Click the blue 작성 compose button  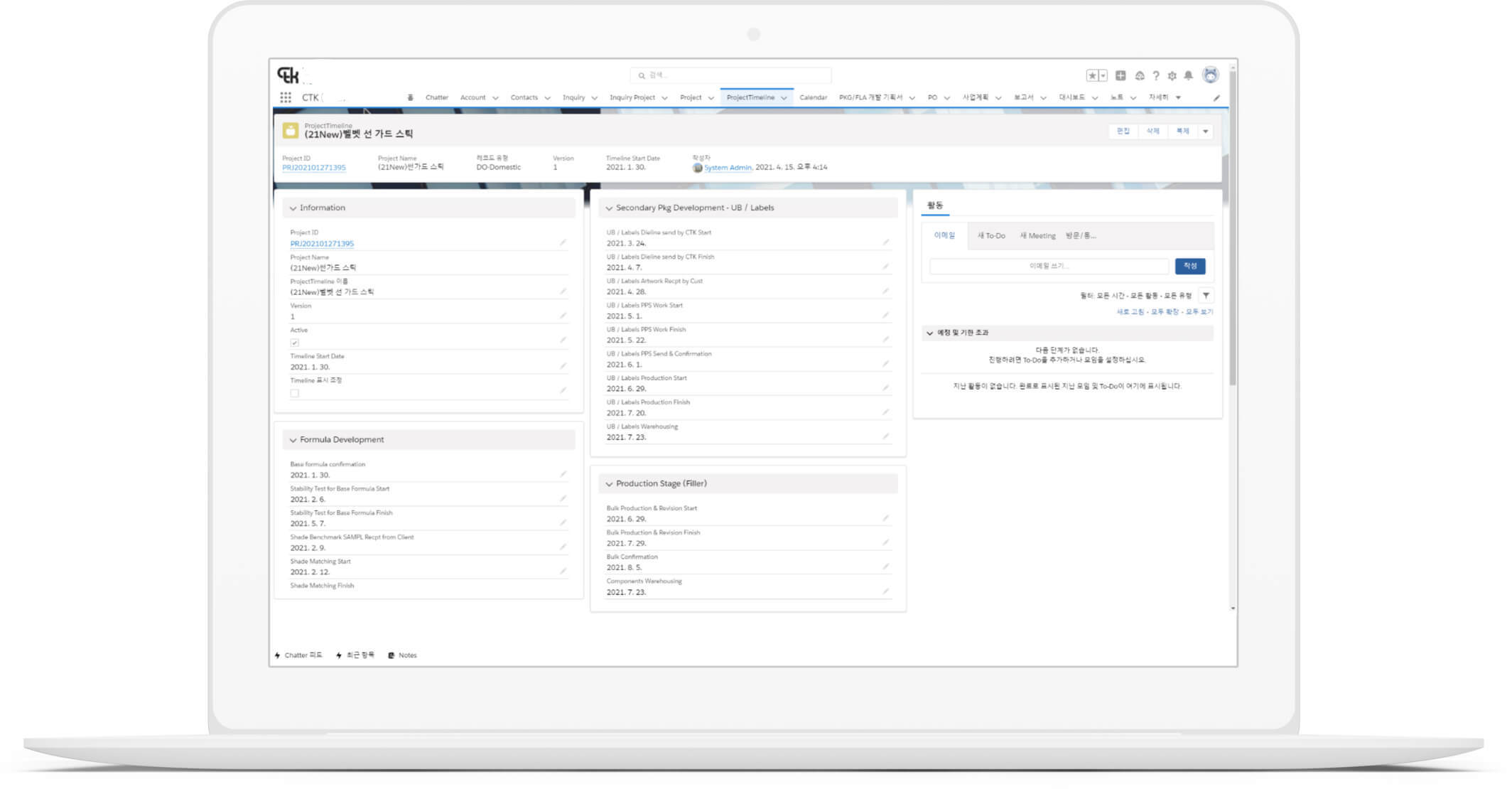pyautogui.click(x=1189, y=266)
